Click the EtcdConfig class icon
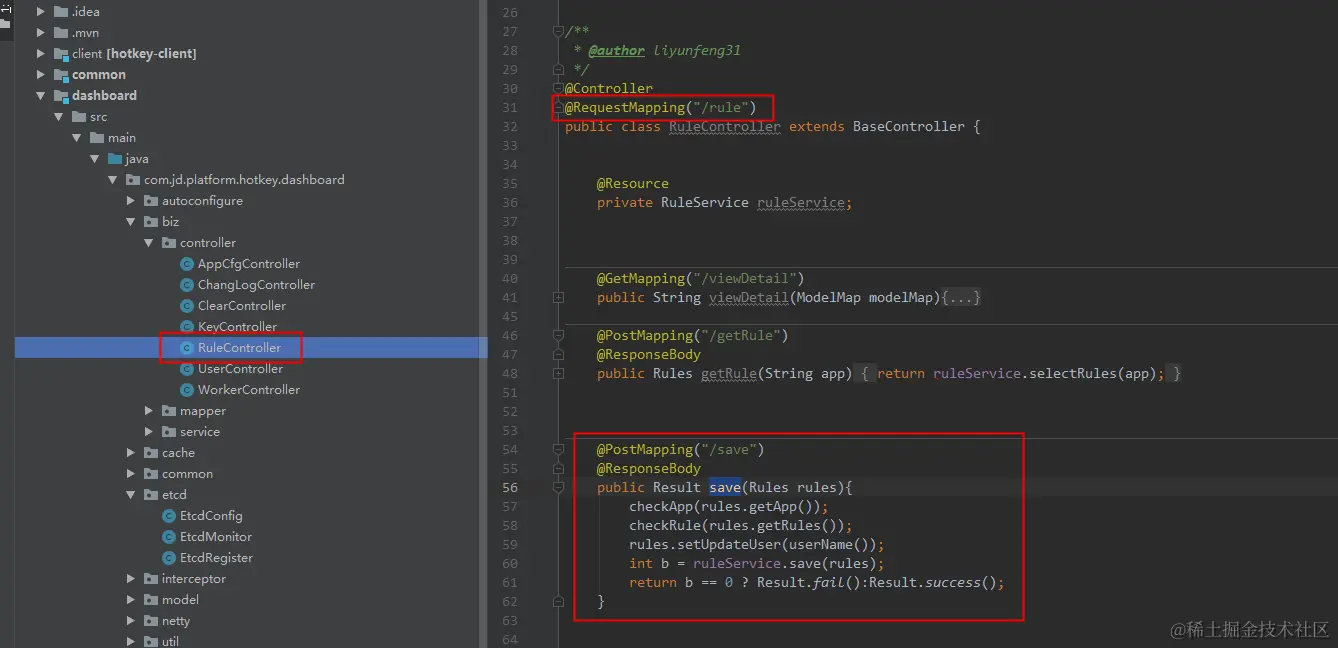The height and width of the screenshot is (648, 1338). 168,516
